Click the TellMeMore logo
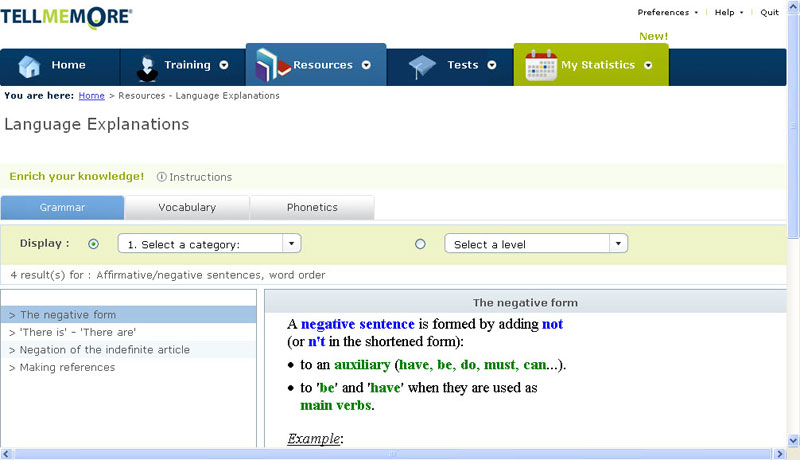The width and height of the screenshot is (800, 460). click(66, 17)
